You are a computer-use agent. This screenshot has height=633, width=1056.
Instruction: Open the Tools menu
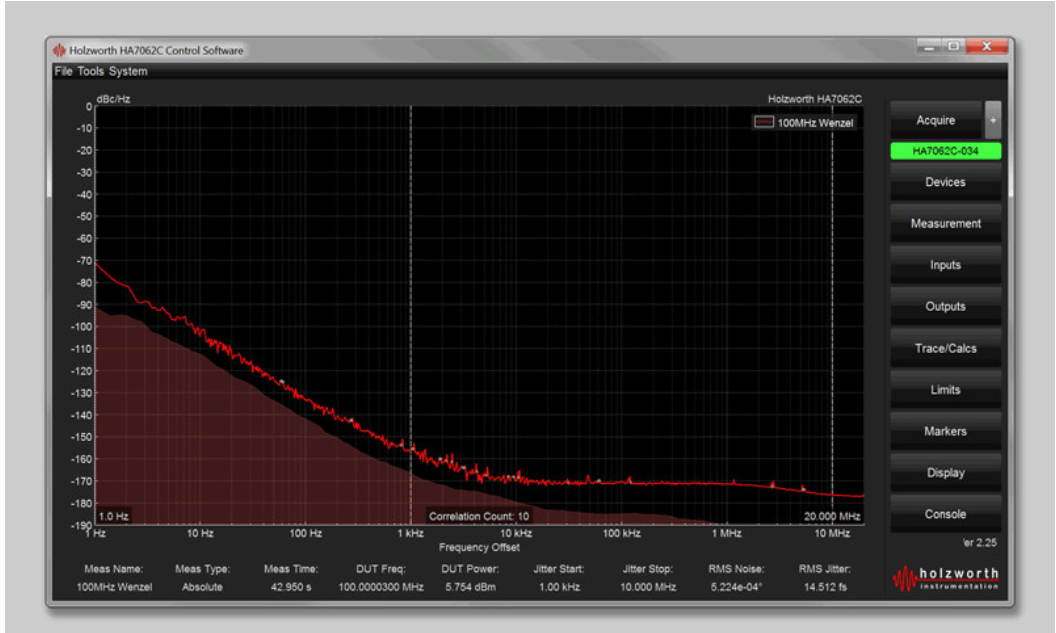coord(91,71)
